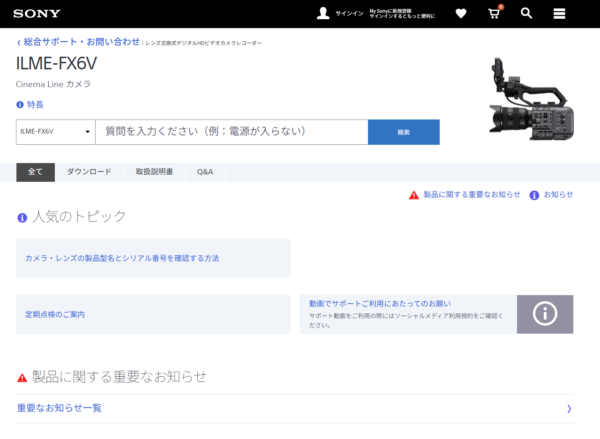Click the サポート動画をご利用の際には description text

coord(406,321)
